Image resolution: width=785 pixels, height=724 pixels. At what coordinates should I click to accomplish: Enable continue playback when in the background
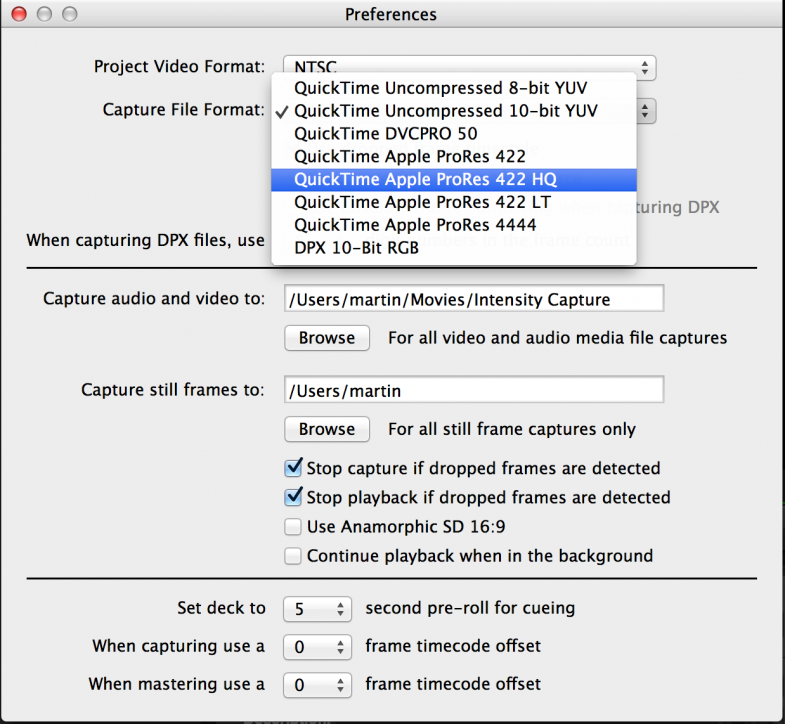(293, 556)
